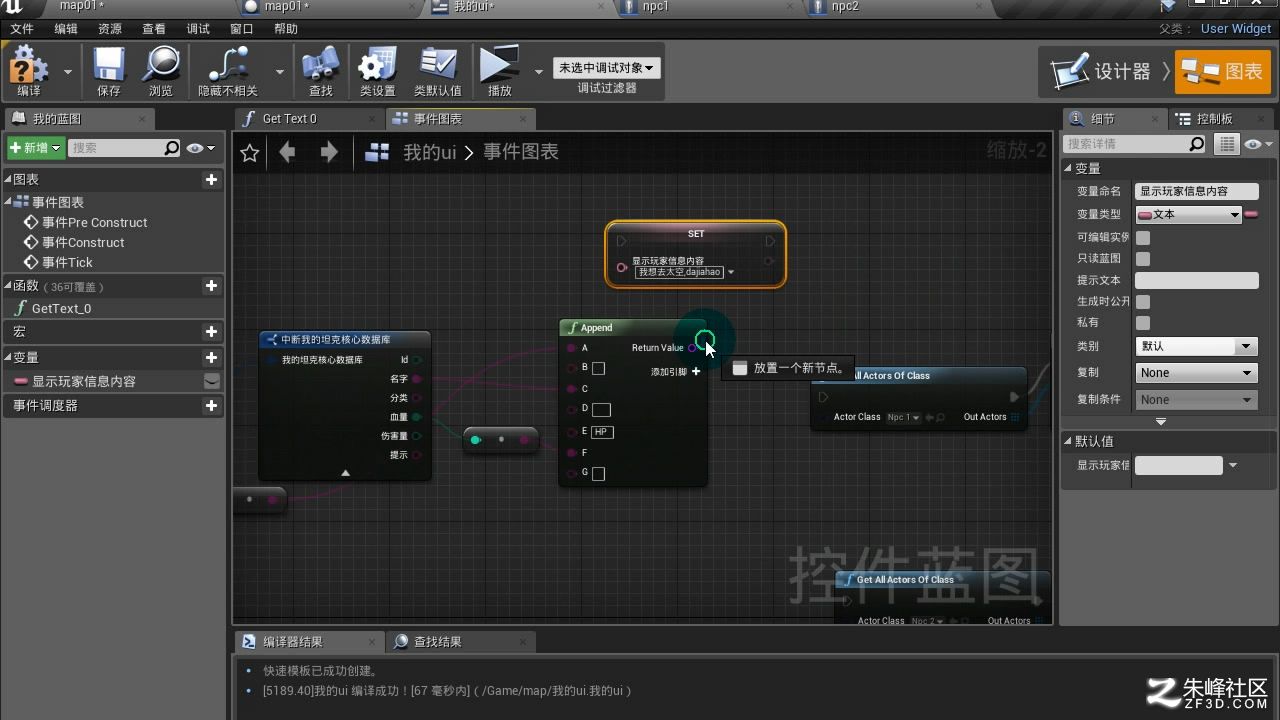Click Actor Class browse magnifier on Get All Actors node
The width and height of the screenshot is (1280, 720).
coord(941,417)
